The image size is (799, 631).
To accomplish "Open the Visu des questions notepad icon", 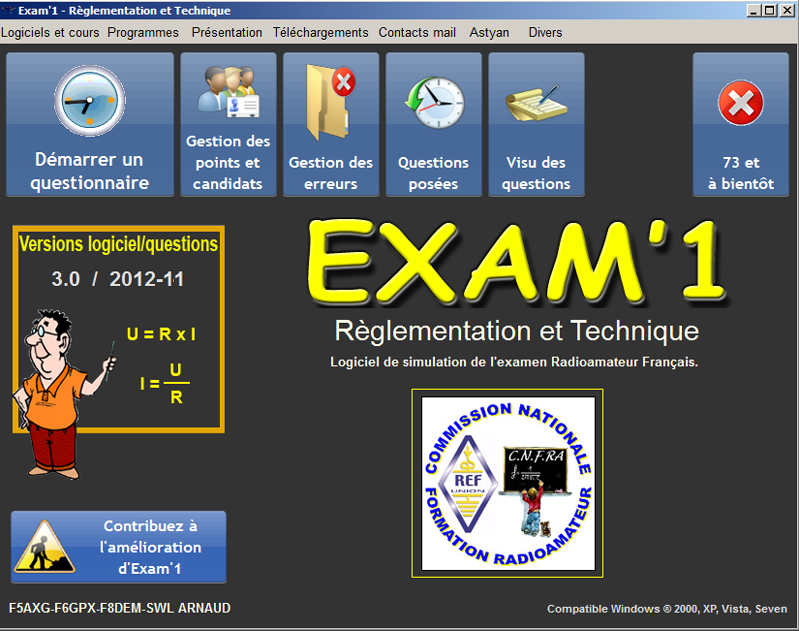I will coord(536,102).
